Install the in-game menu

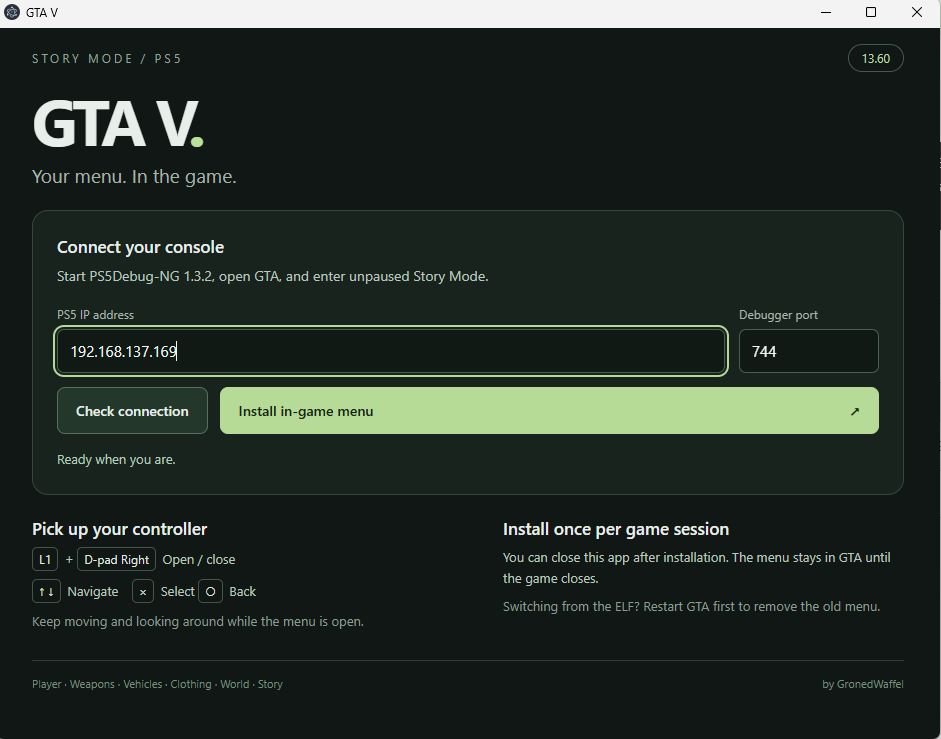point(549,411)
